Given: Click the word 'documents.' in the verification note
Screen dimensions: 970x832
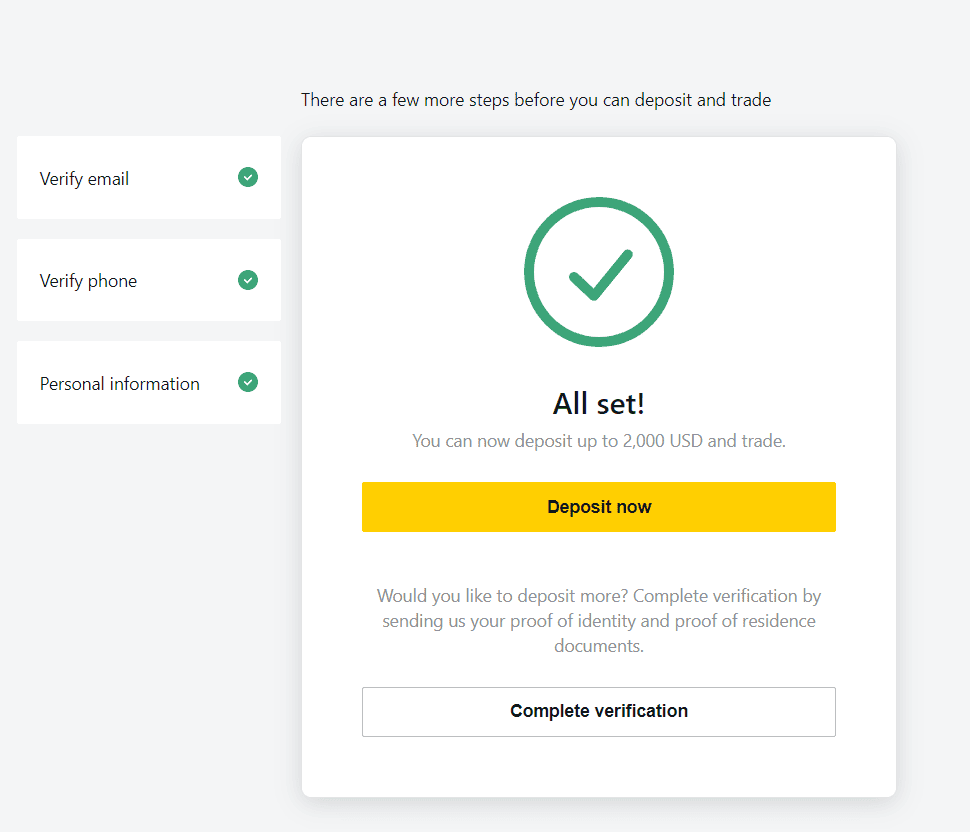Looking at the screenshot, I should tap(599, 646).
